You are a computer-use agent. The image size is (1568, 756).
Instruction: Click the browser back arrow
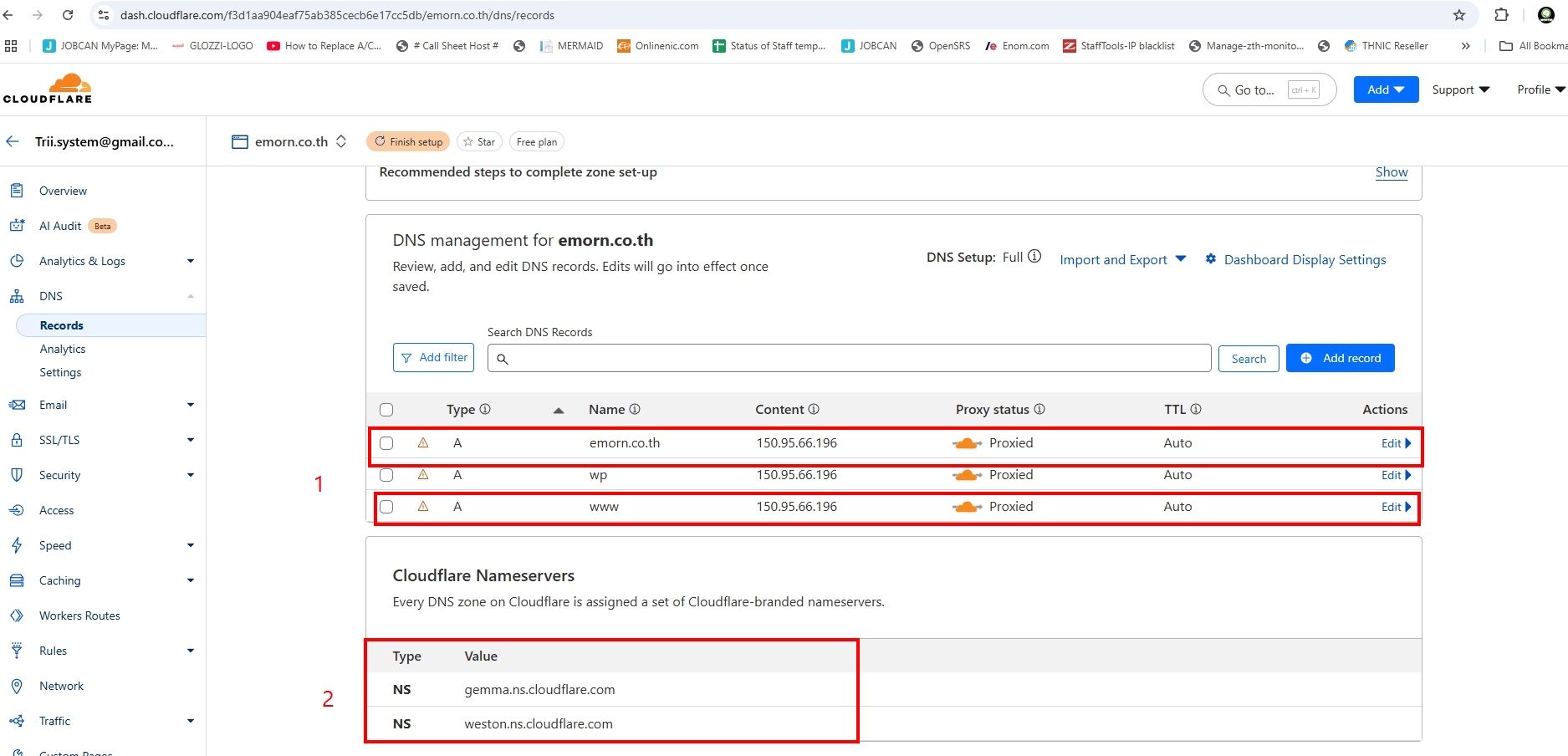(8, 15)
